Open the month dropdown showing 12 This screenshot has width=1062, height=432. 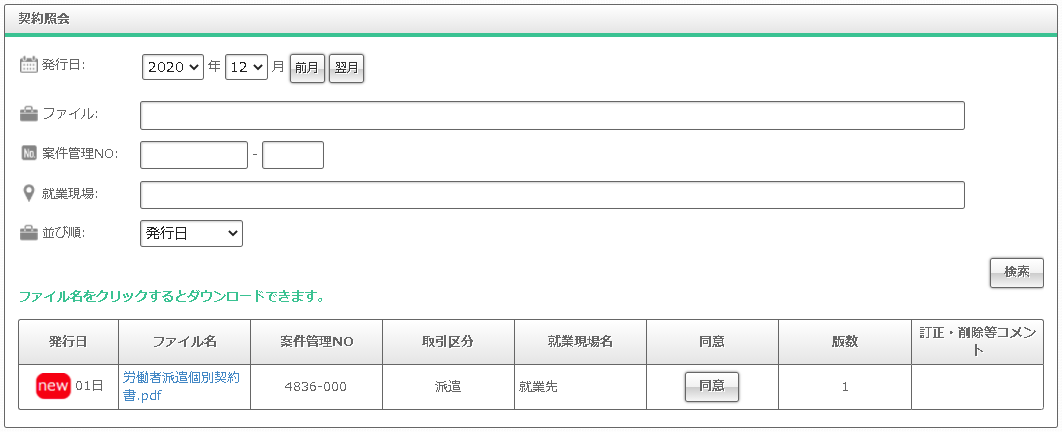tap(246, 67)
